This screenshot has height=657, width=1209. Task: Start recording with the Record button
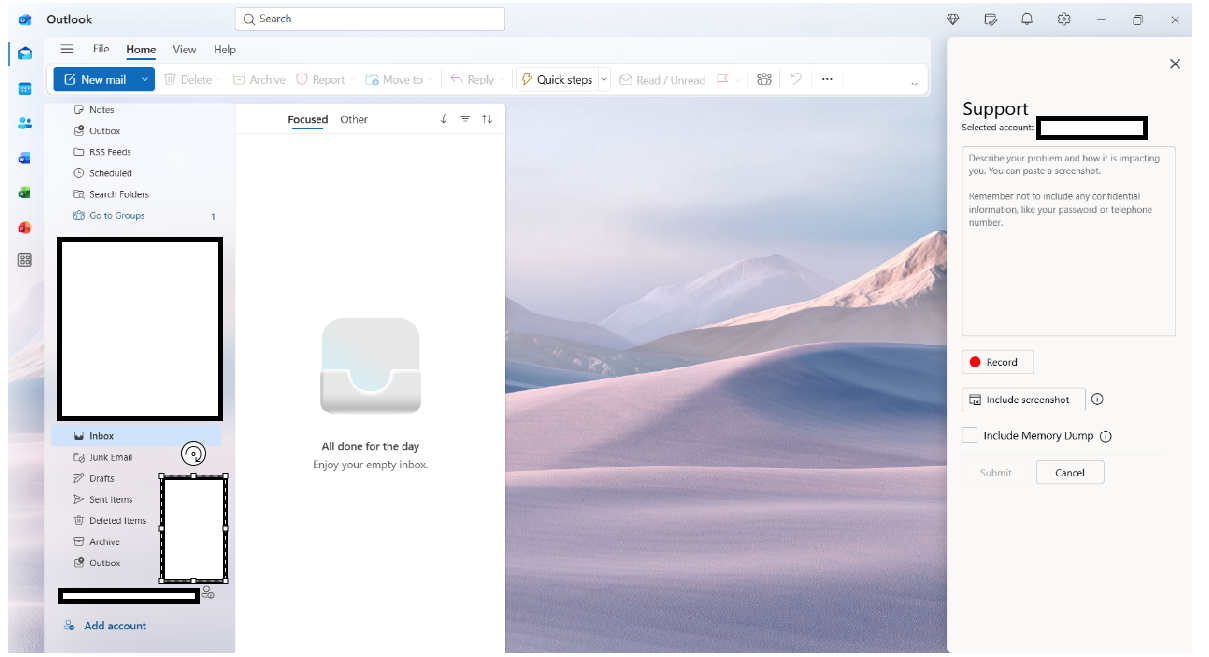[x=997, y=362]
